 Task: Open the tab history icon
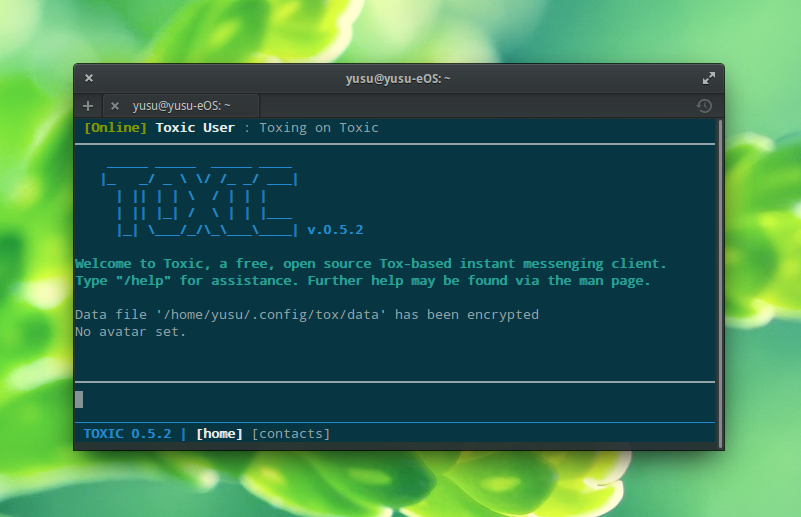(704, 106)
